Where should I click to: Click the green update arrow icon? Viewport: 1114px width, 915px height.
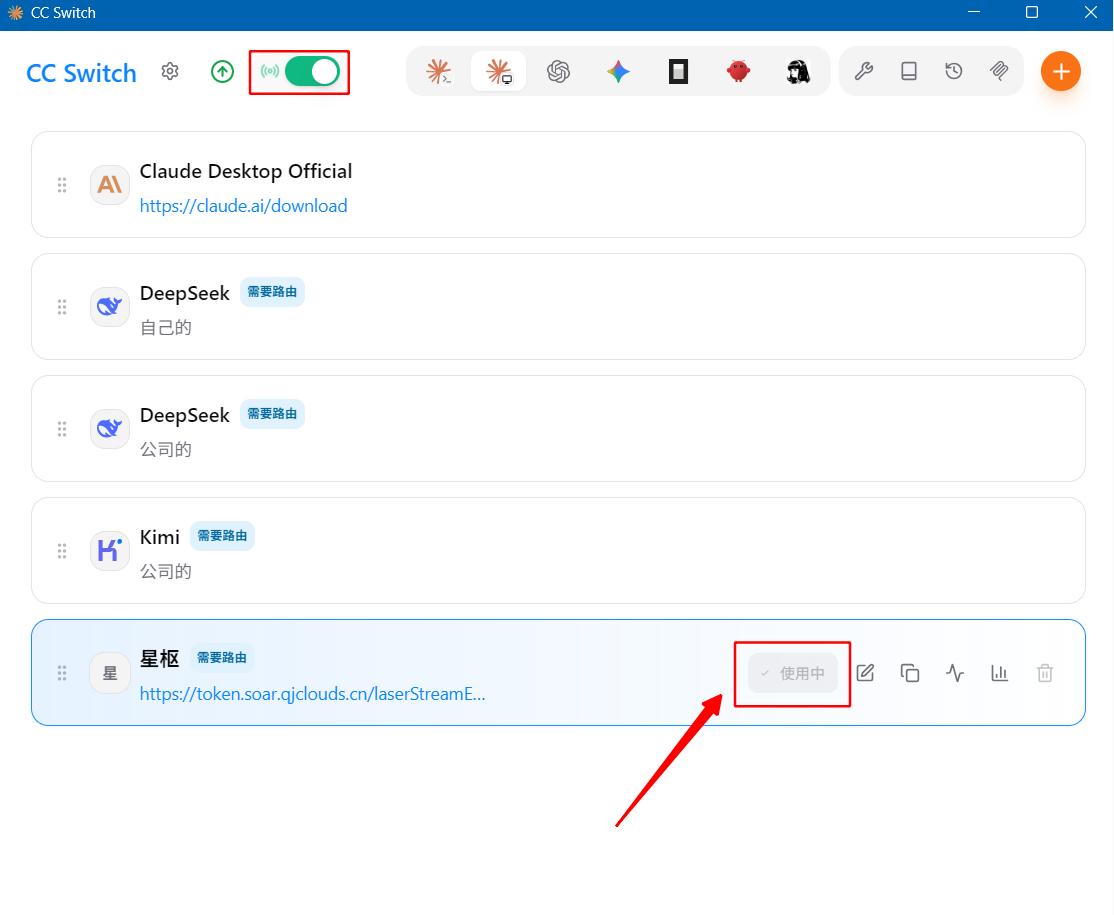pos(222,71)
